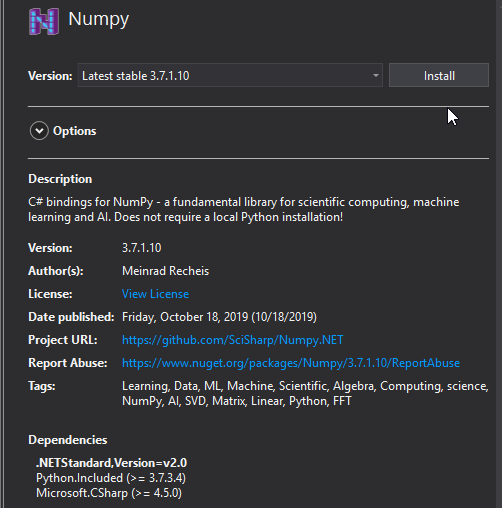
Task: Open the nuget.org ReportAbuse link
Action: click(x=291, y=363)
